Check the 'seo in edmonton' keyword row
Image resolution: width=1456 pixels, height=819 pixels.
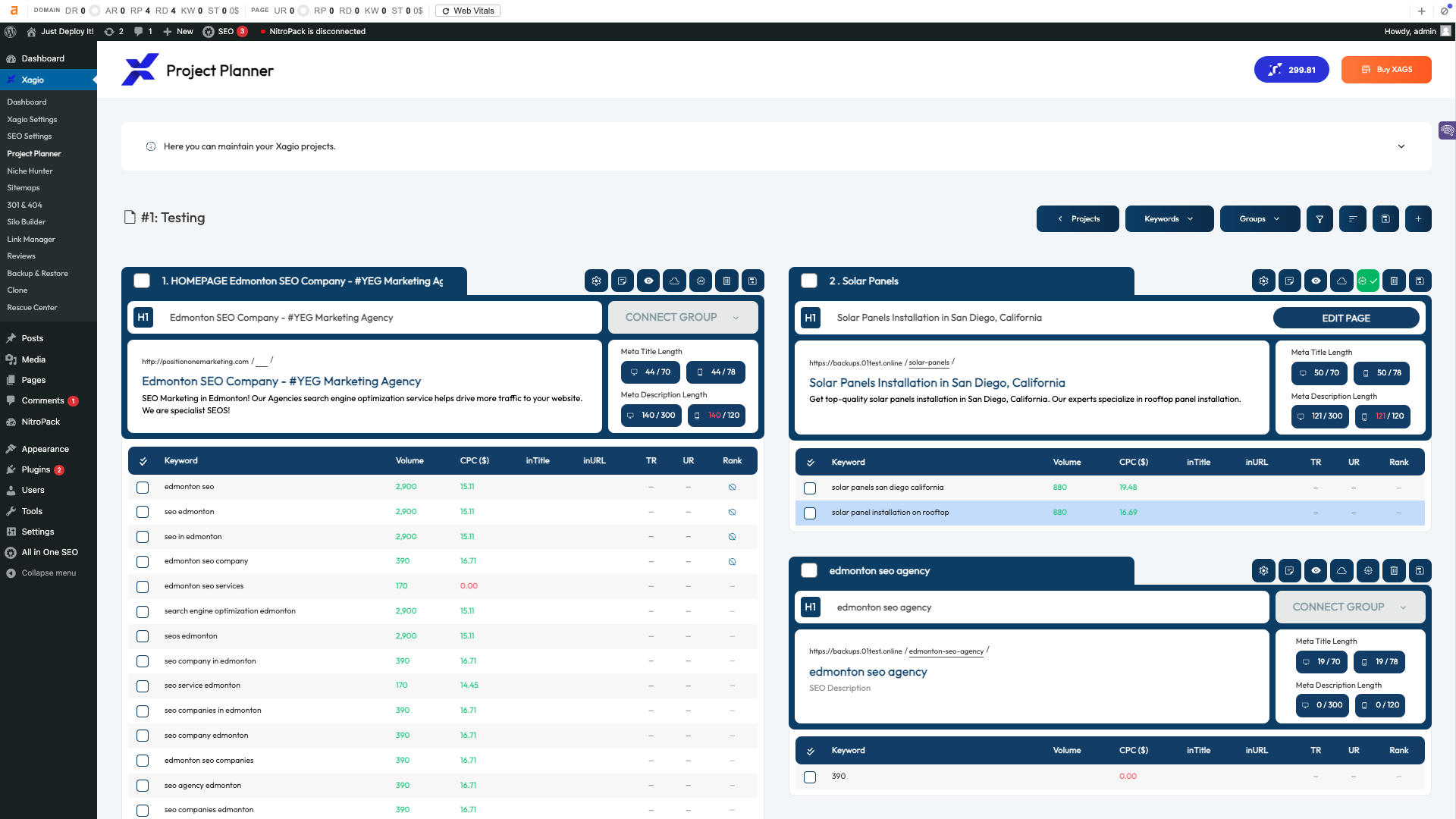[143, 537]
